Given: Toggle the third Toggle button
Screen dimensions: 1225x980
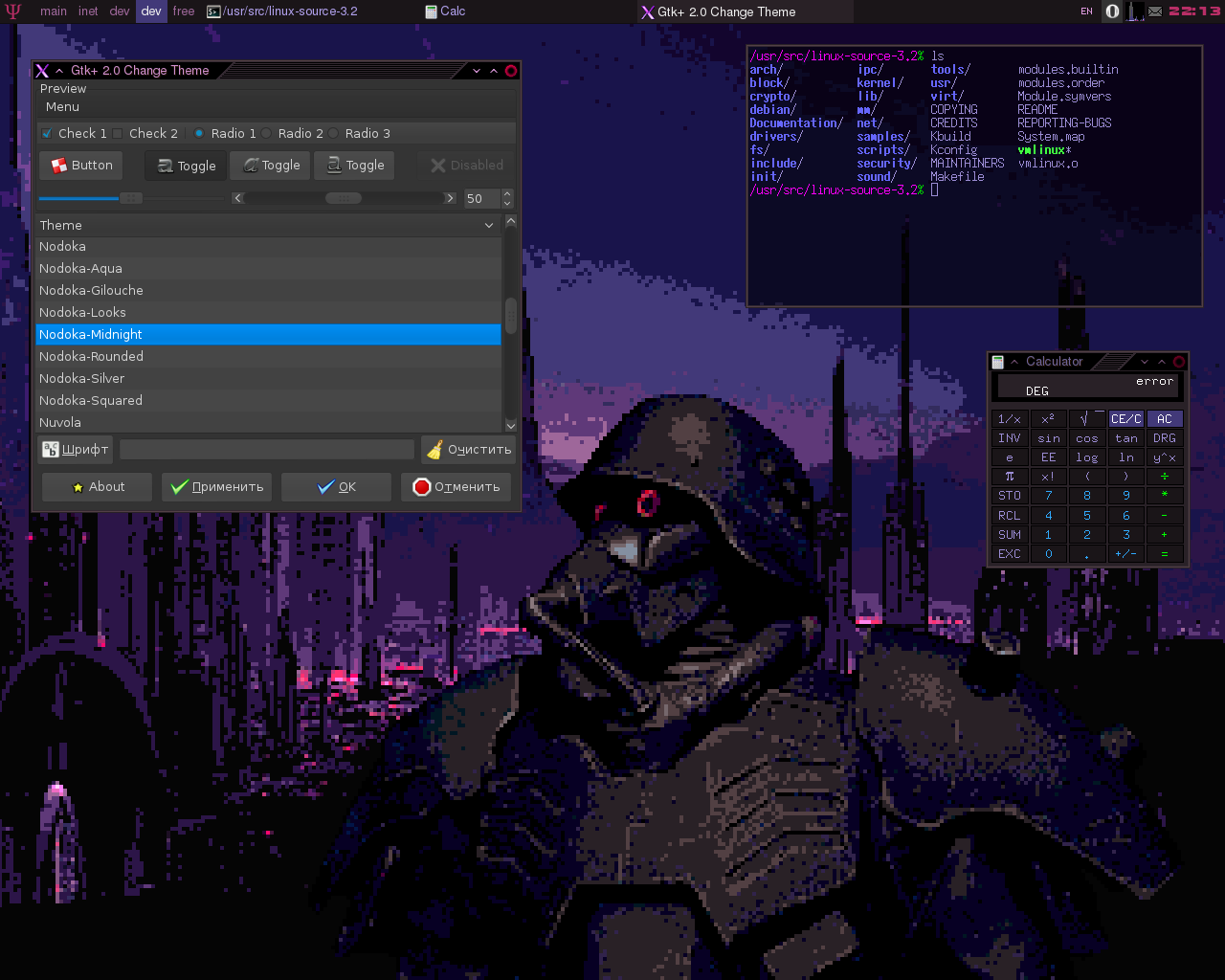Looking at the screenshot, I should [x=355, y=166].
